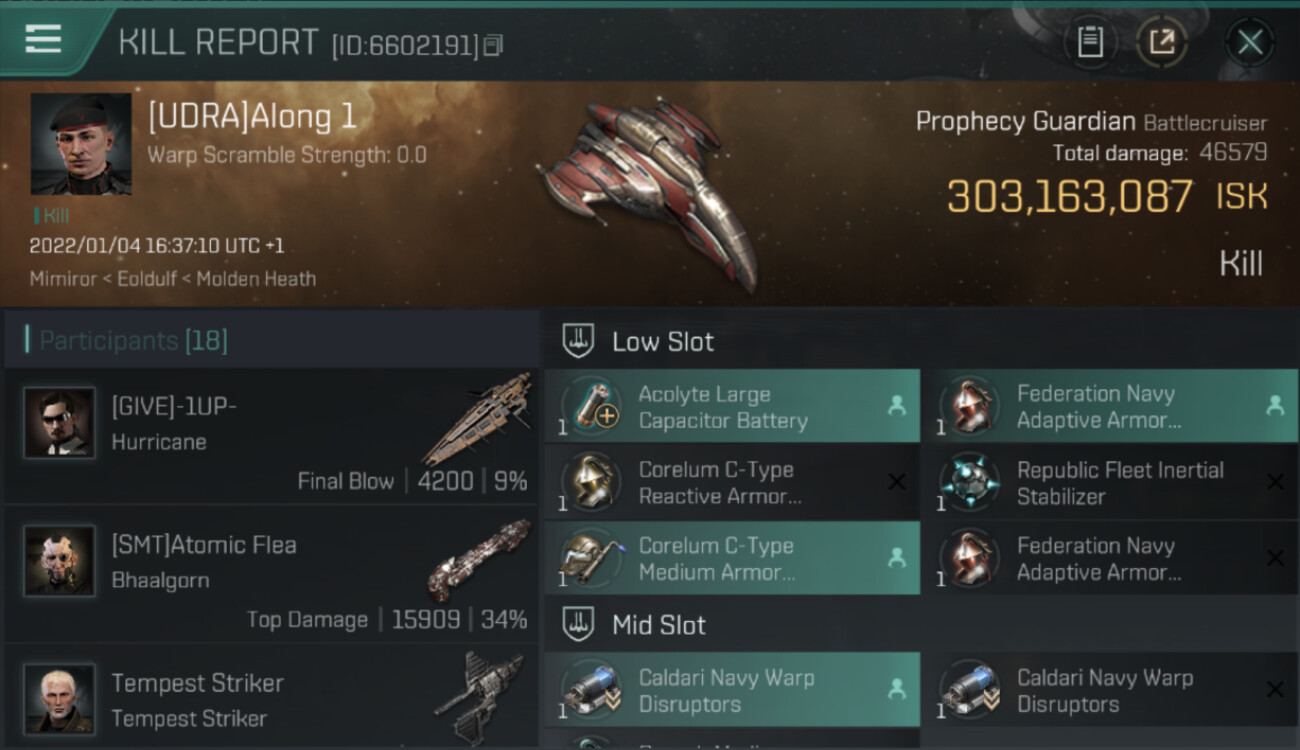Open [SMT]Atomic Flea Bhaalgorn participant entry
Viewport: 1300px width, 750px height.
tap(271, 574)
